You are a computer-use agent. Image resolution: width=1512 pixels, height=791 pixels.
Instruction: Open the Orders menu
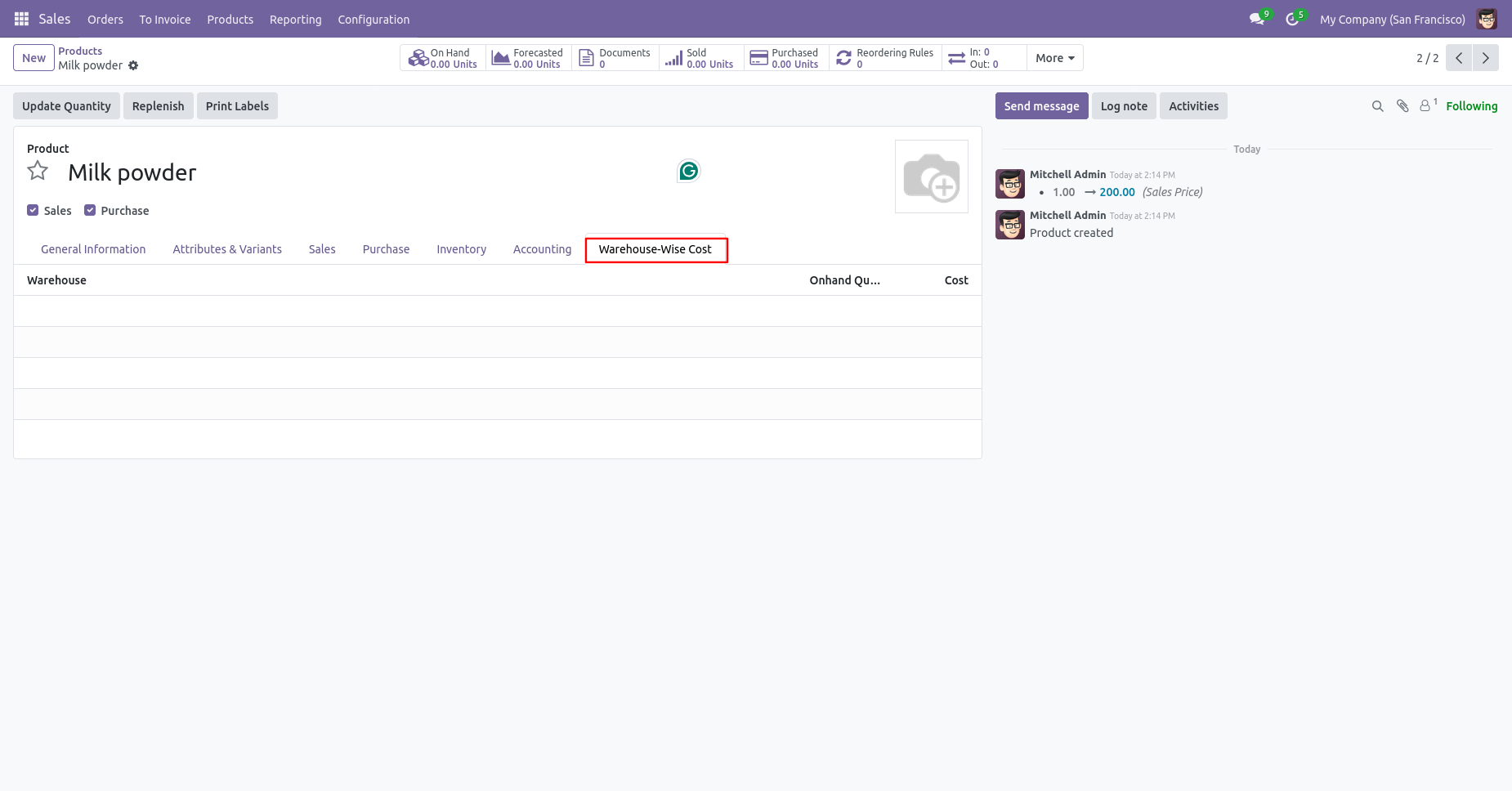click(105, 19)
